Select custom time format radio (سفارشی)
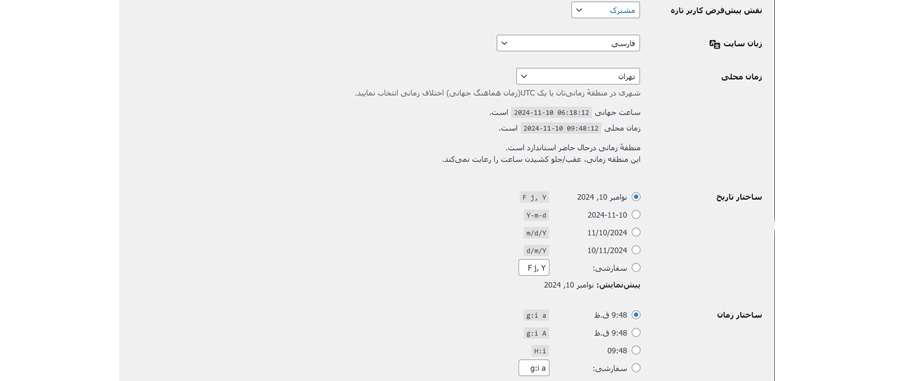Image resolution: width=900 pixels, height=381 pixels. pyautogui.click(x=636, y=368)
